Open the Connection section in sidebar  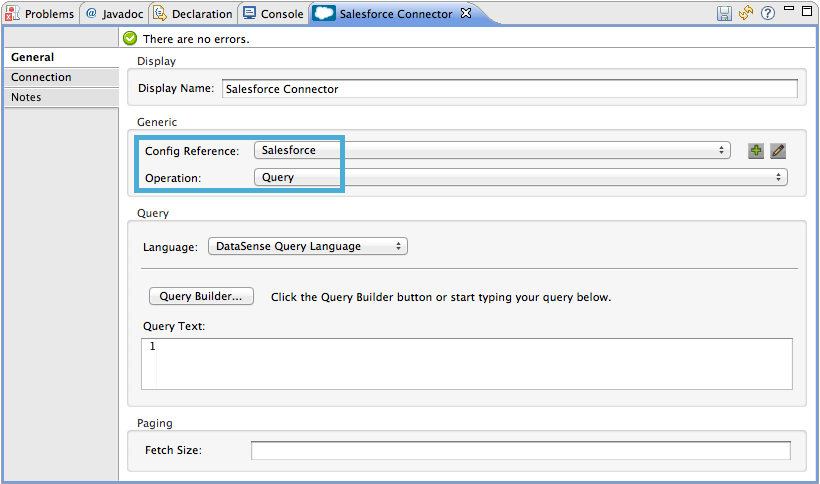point(61,77)
